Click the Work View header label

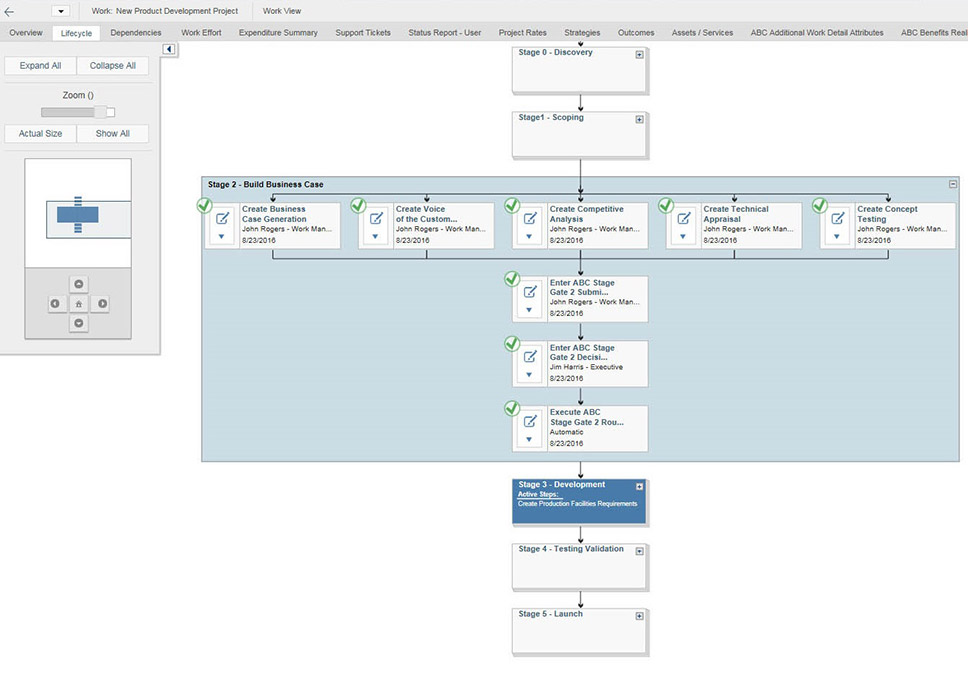click(282, 11)
